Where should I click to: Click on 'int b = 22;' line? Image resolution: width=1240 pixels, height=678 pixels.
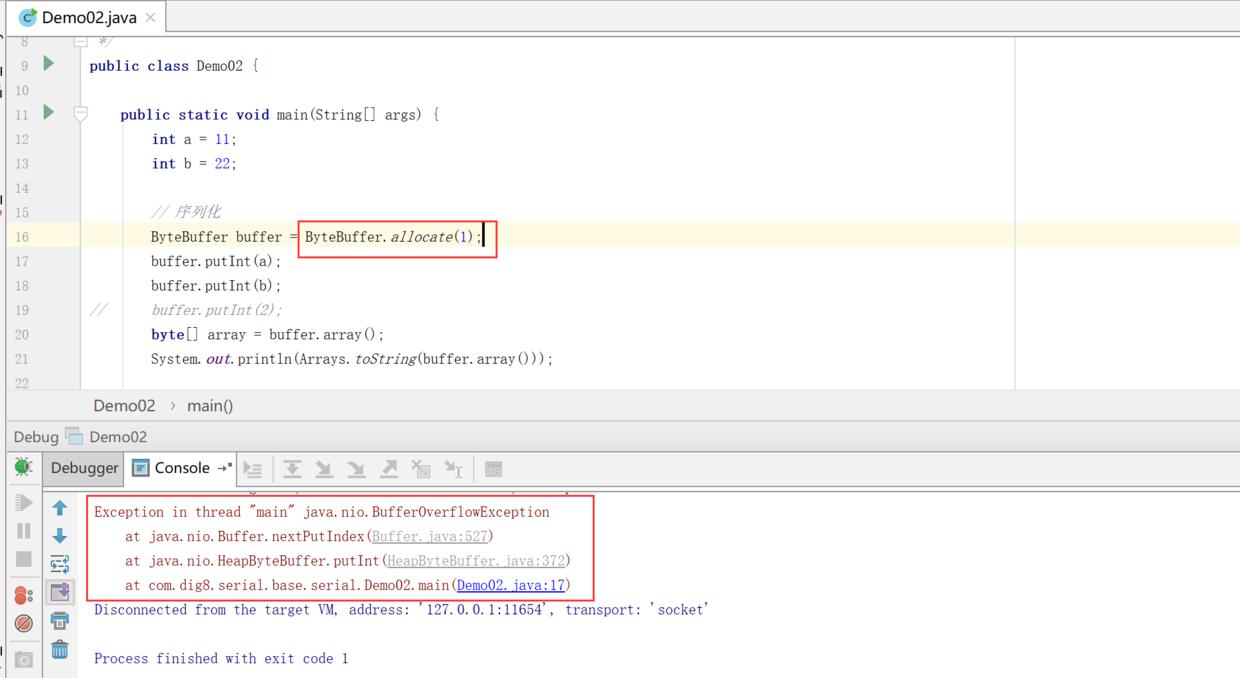pyautogui.click(x=194, y=163)
